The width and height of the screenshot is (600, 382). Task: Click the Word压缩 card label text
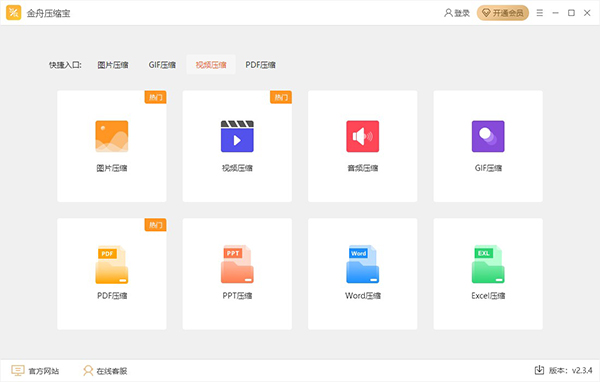tap(363, 295)
